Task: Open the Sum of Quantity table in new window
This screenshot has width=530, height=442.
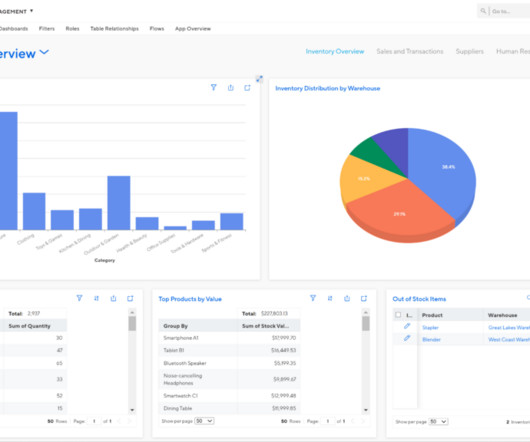Action: (x=130, y=298)
